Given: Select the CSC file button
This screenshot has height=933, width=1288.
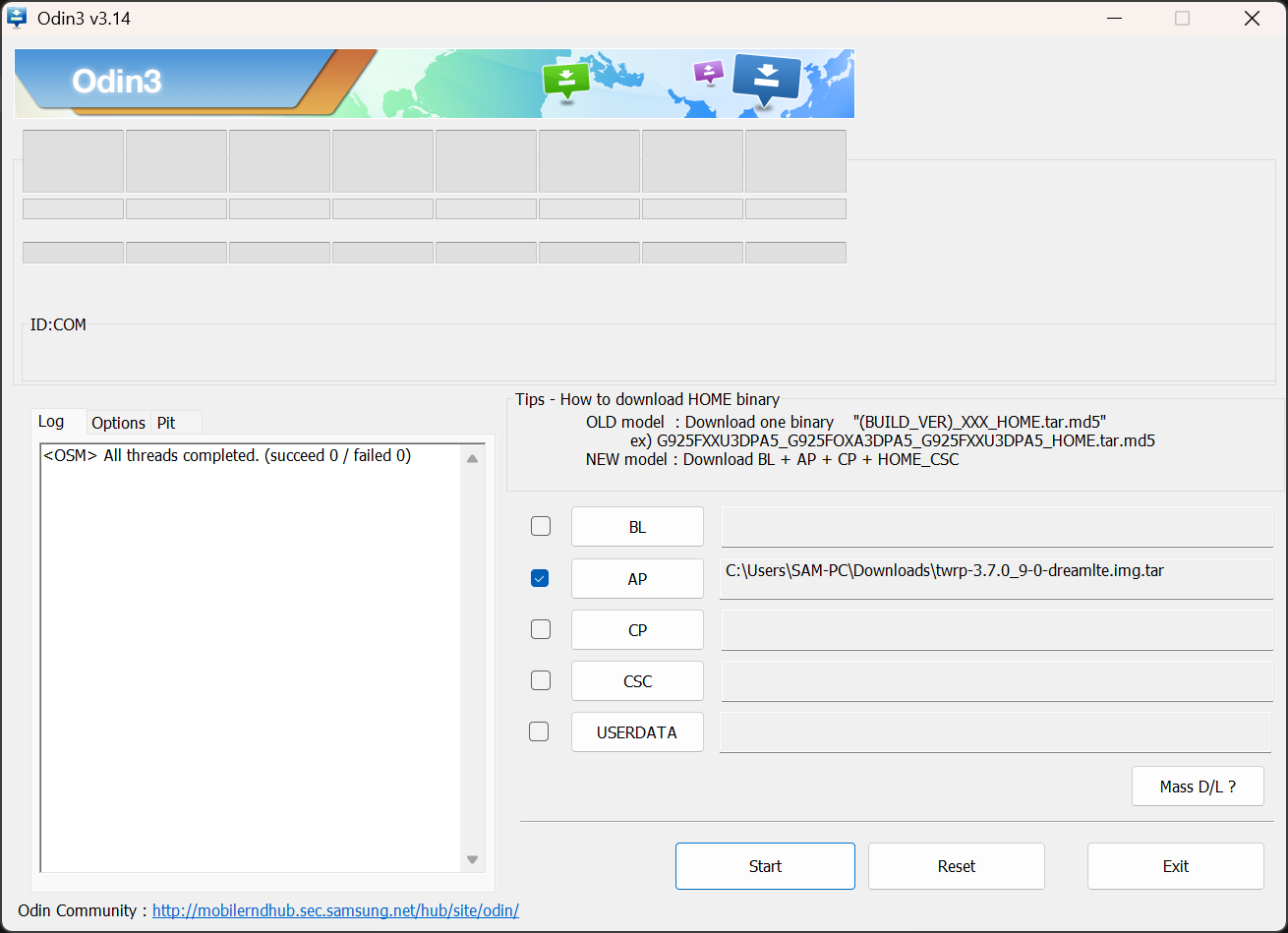Looking at the screenshot, I should pos(637,681).
